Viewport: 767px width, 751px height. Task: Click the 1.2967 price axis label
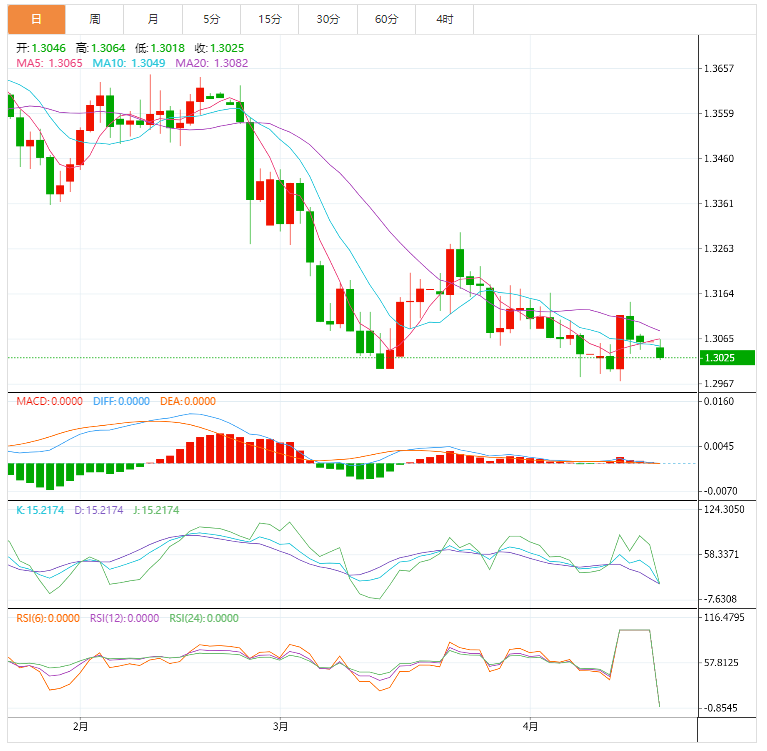719,384
